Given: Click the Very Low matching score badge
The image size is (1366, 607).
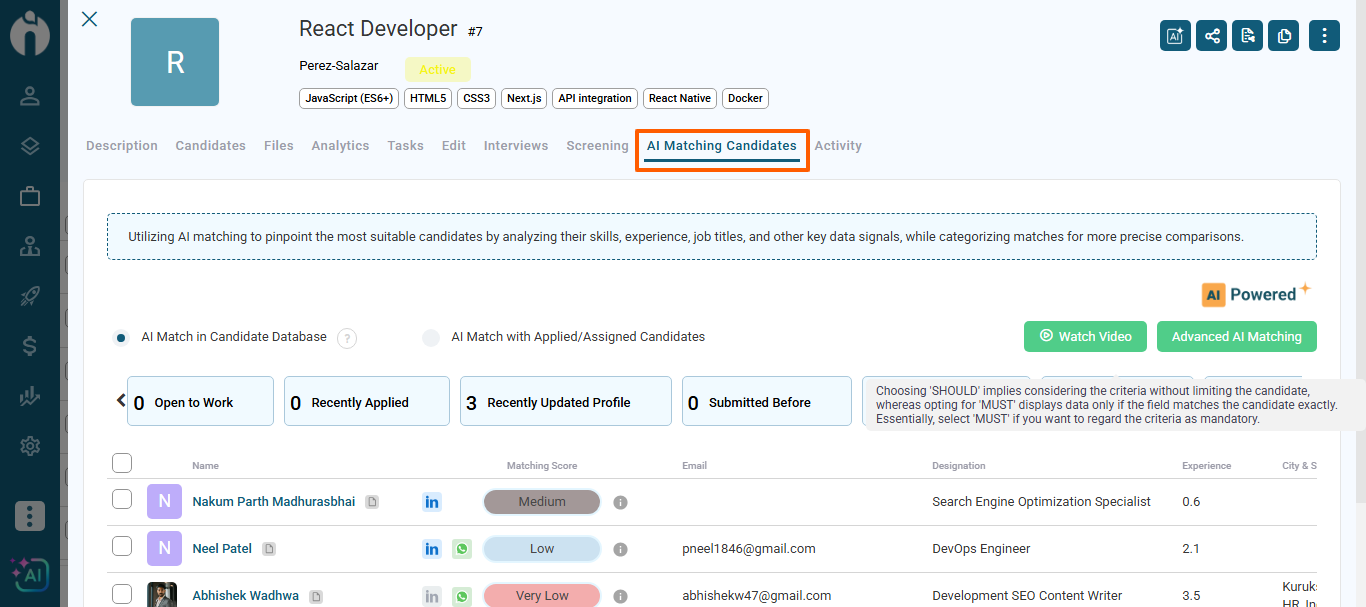Looking at the screenshot, I should pyautogui.click(x=542, y=596).
